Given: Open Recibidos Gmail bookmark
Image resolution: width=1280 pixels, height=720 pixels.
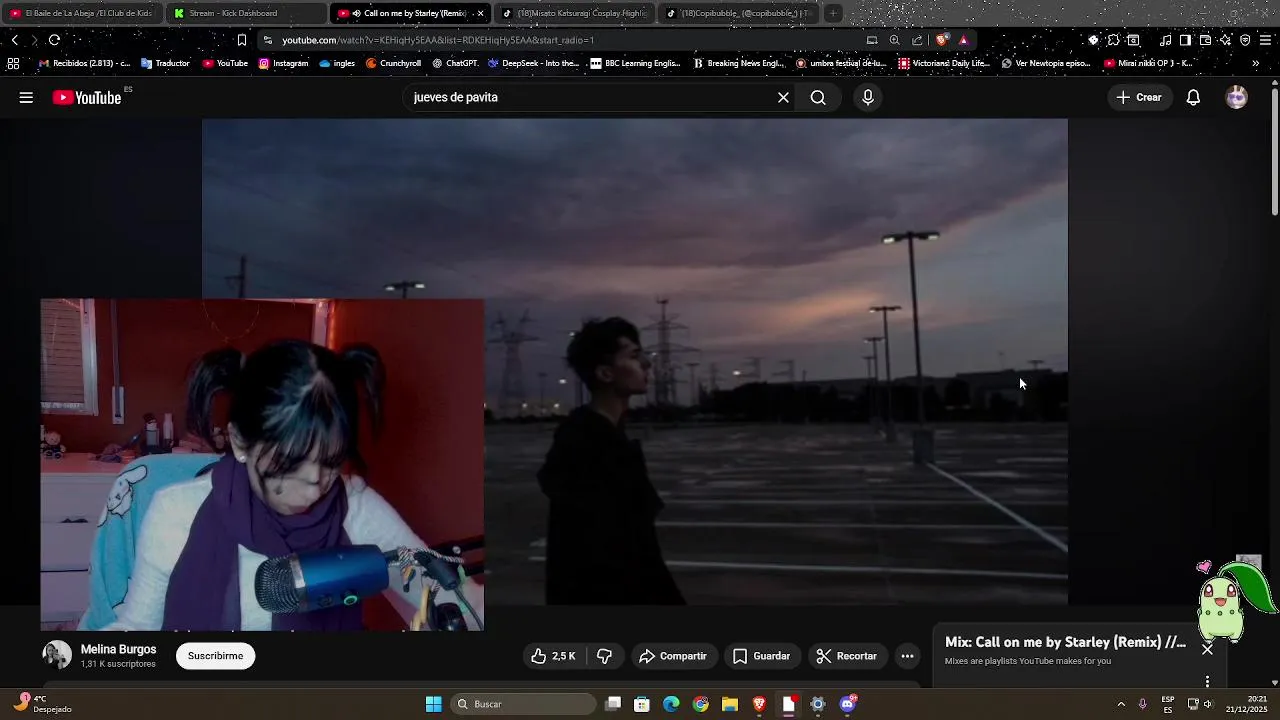Looking at the screenshot, I should click(84, 63).
